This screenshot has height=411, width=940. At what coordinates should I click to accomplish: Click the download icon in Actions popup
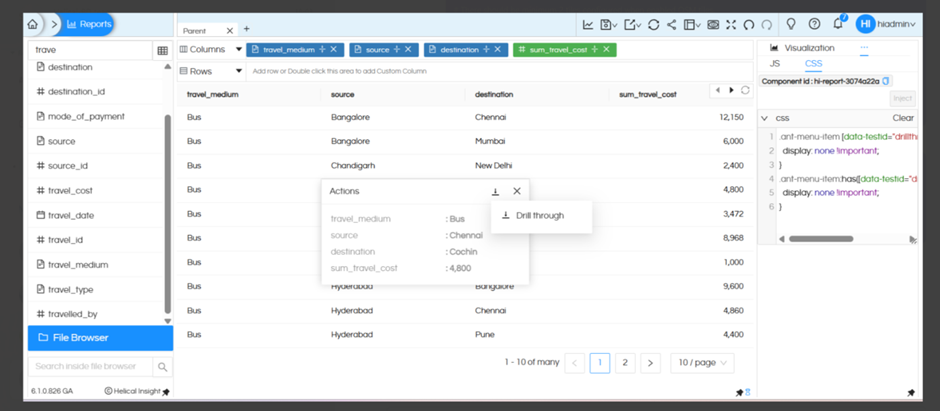pyautogui.click(x=495, y=191)
